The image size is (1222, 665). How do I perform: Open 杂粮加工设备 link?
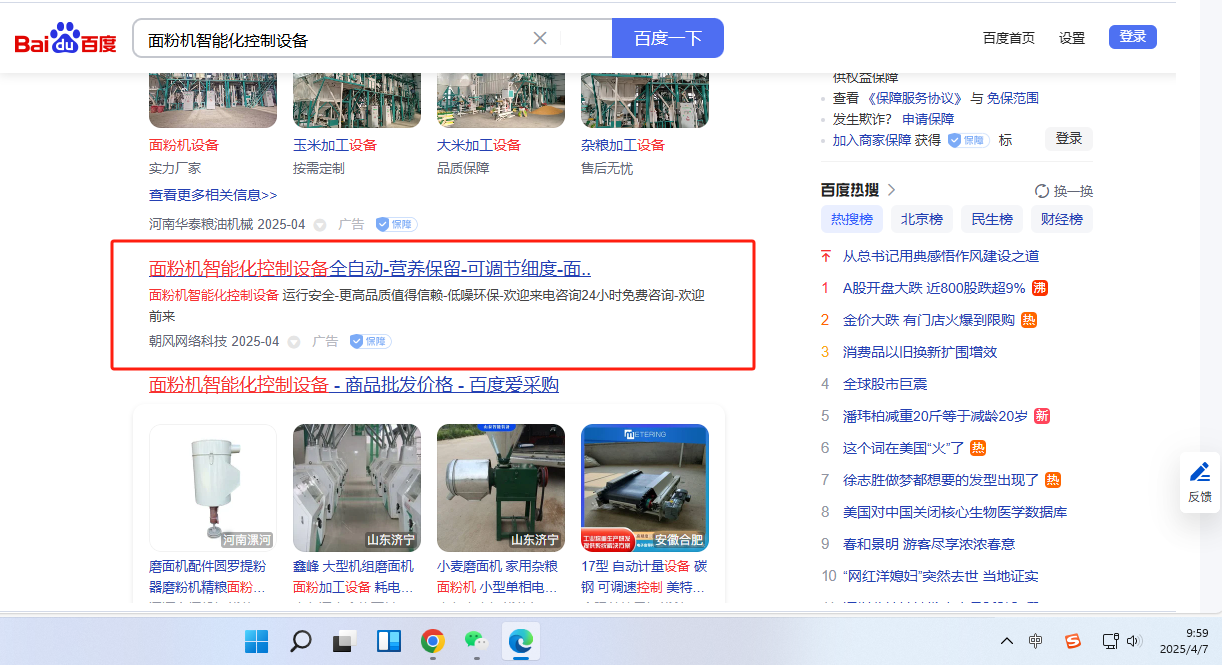pos(623,145)
